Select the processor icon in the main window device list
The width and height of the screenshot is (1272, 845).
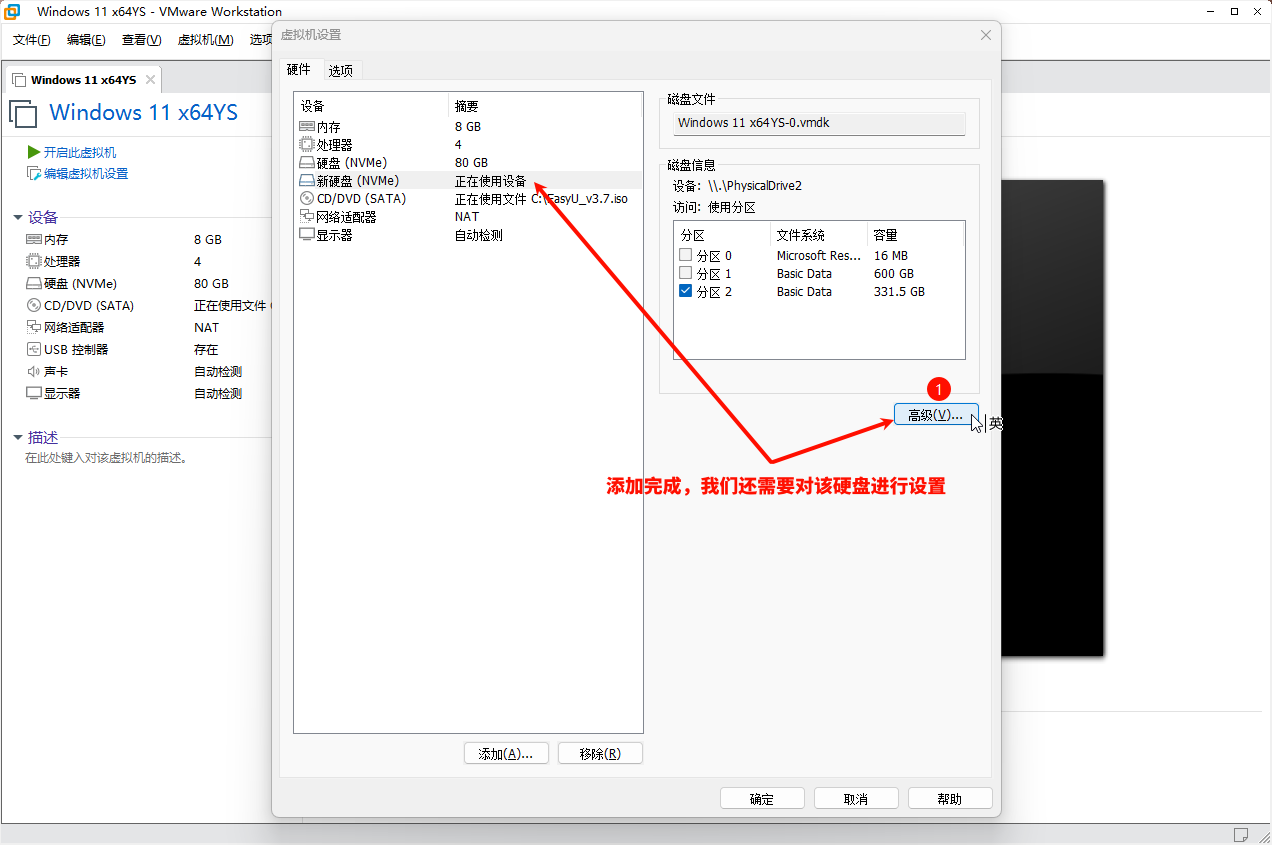[x=34, y=262]
